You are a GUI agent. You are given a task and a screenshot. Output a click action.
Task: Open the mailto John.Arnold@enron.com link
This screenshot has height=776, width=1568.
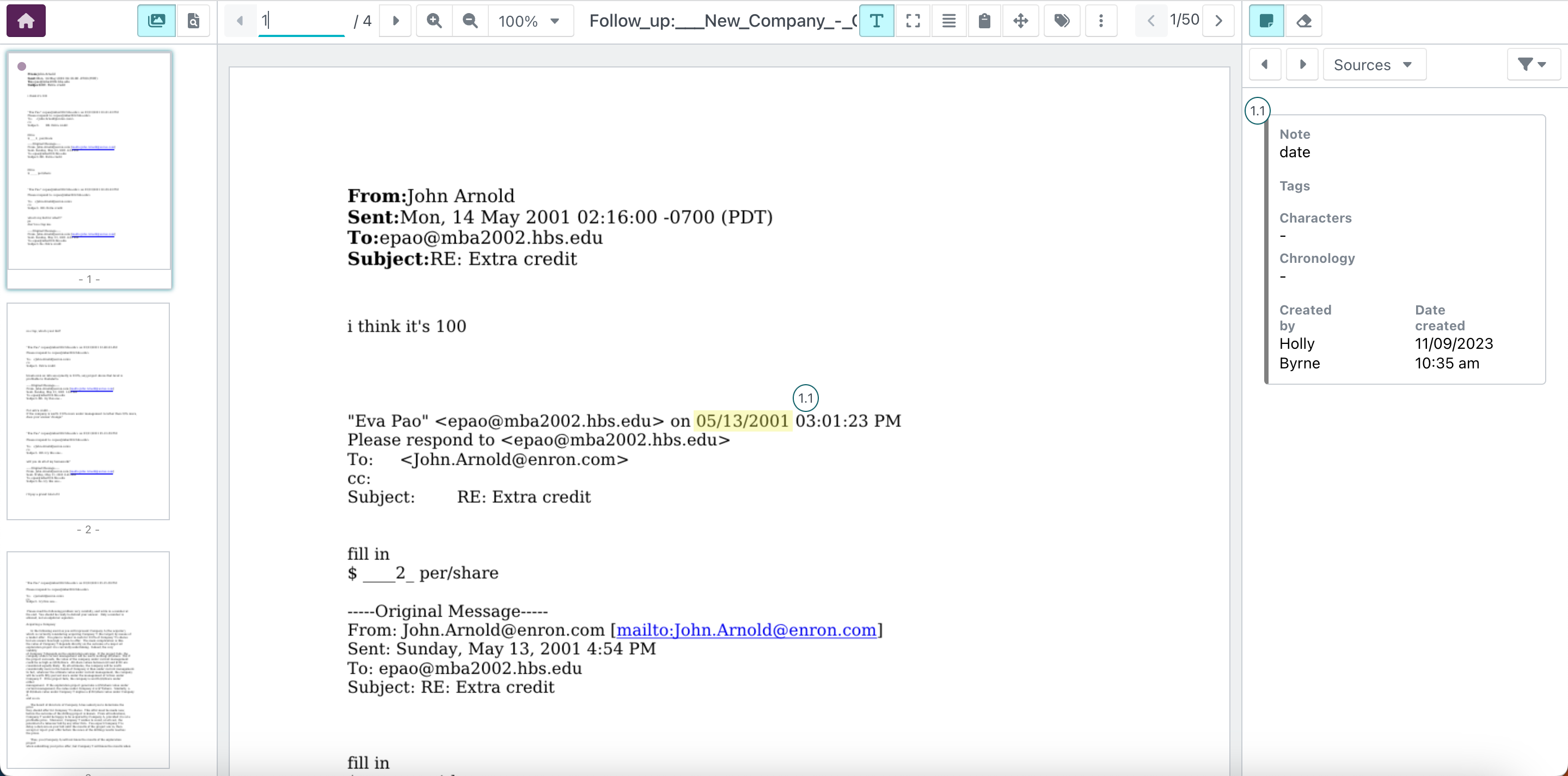tap(746, 630)
